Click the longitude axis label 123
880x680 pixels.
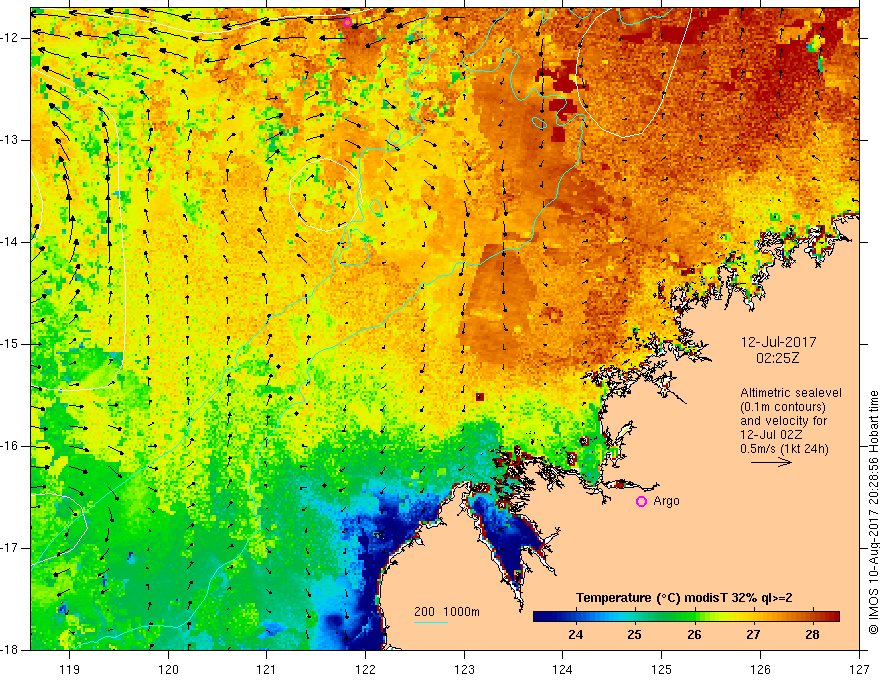pyautogui.click(x=464, y=669)
